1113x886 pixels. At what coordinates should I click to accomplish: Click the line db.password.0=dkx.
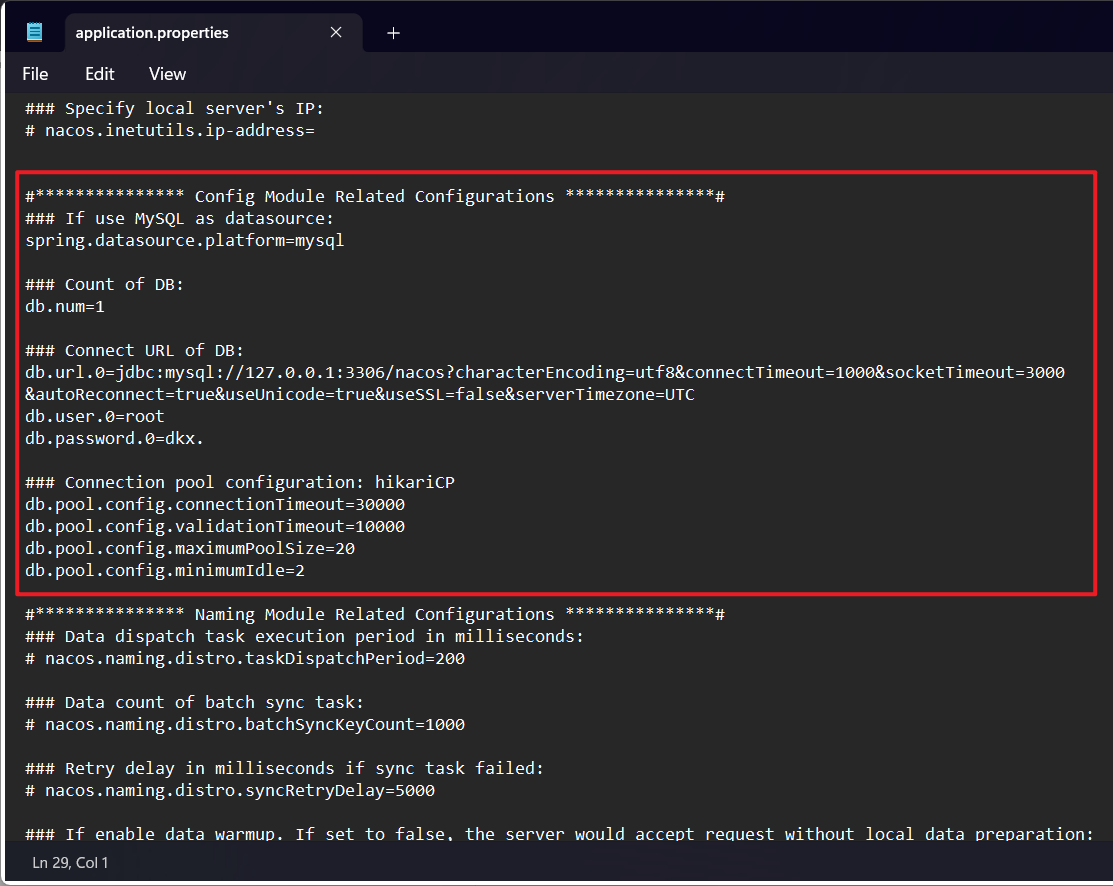click(x=114, y=439)
